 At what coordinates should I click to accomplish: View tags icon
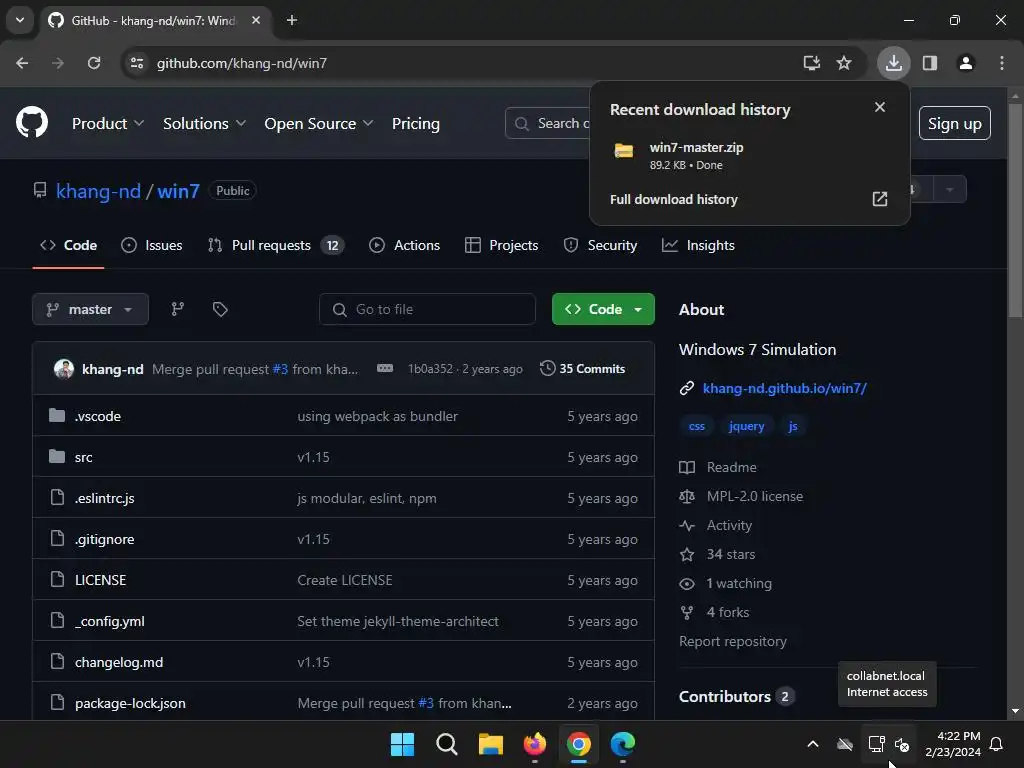click(220, 309)
